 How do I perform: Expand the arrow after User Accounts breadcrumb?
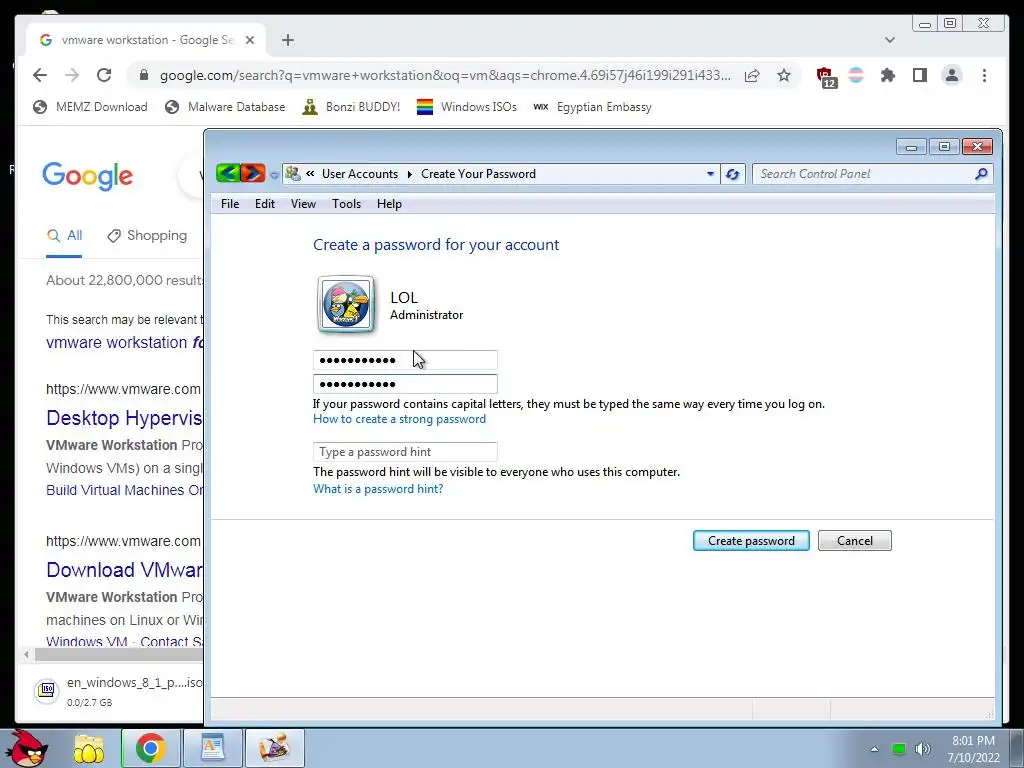pos(409,174)
